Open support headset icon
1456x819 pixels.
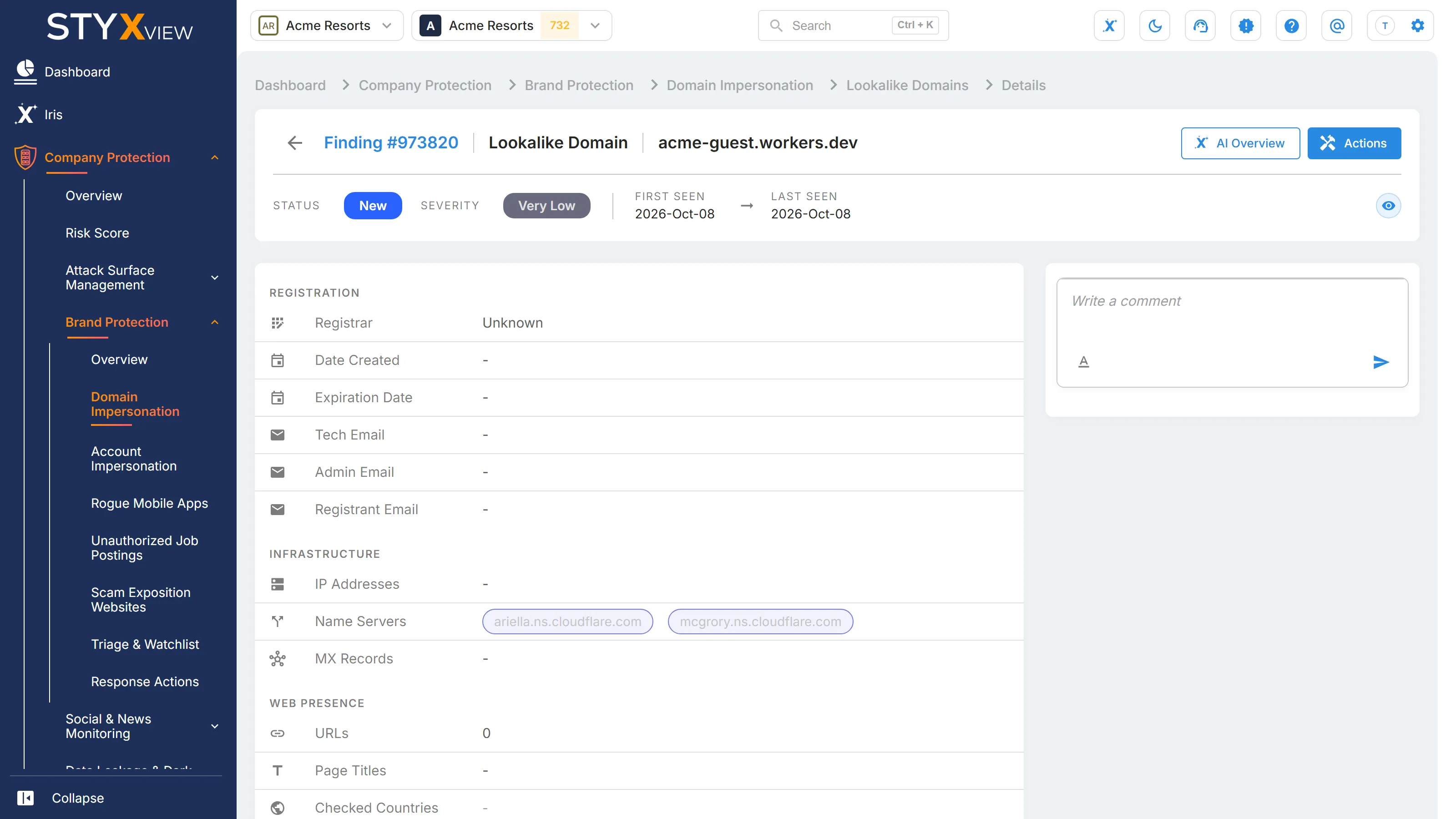1200,25
